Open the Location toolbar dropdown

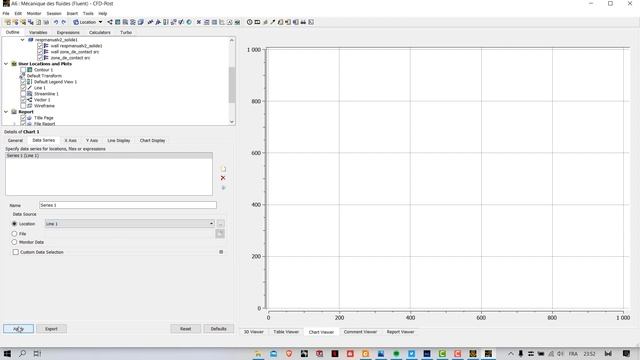coord(100,22)
